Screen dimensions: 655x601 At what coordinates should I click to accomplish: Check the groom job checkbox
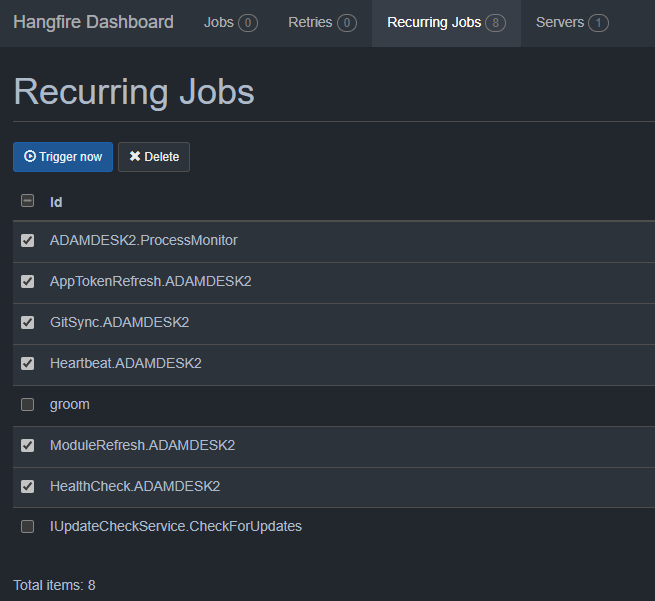point(28,404)
